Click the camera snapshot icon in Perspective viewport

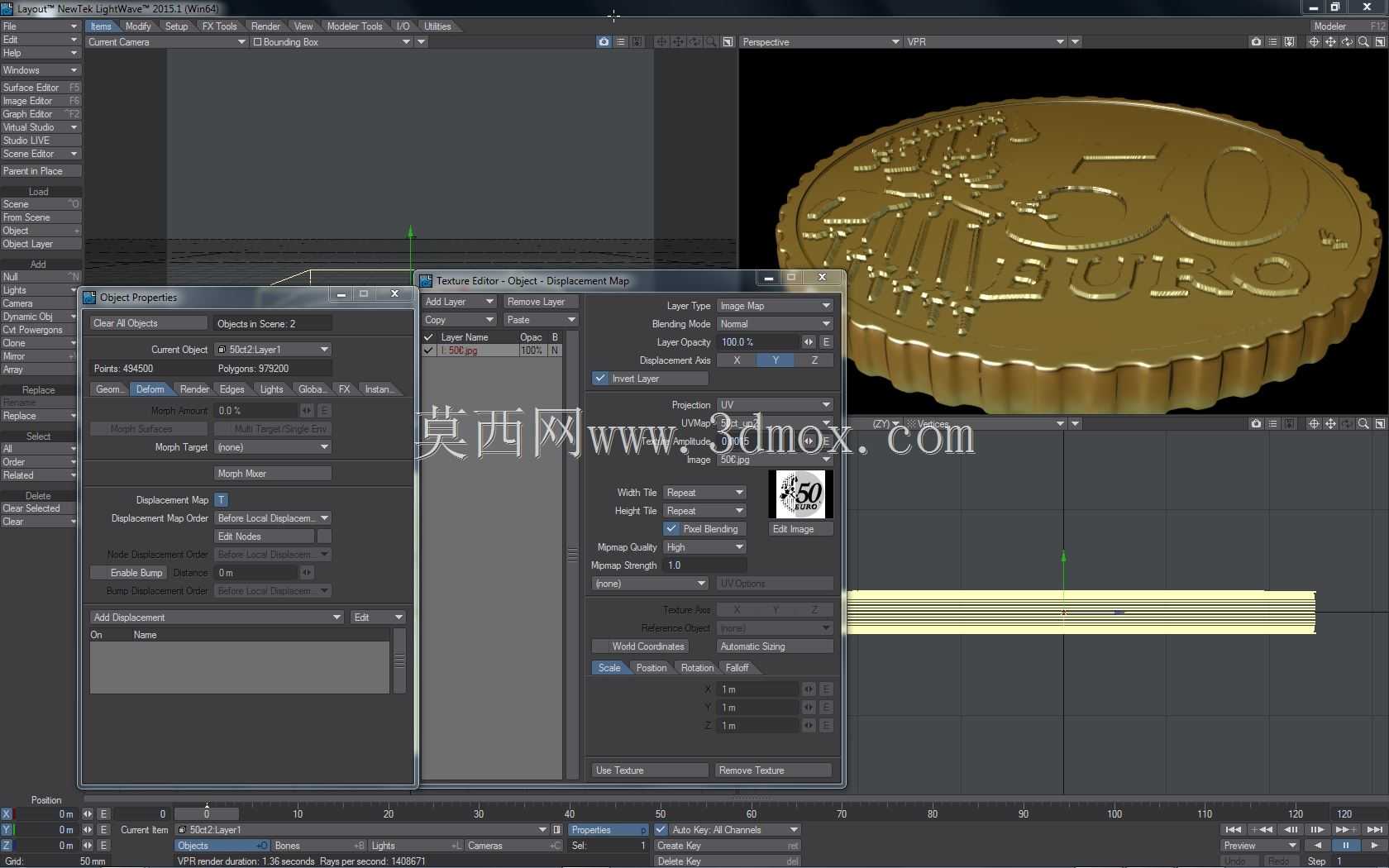(1256, 42)
